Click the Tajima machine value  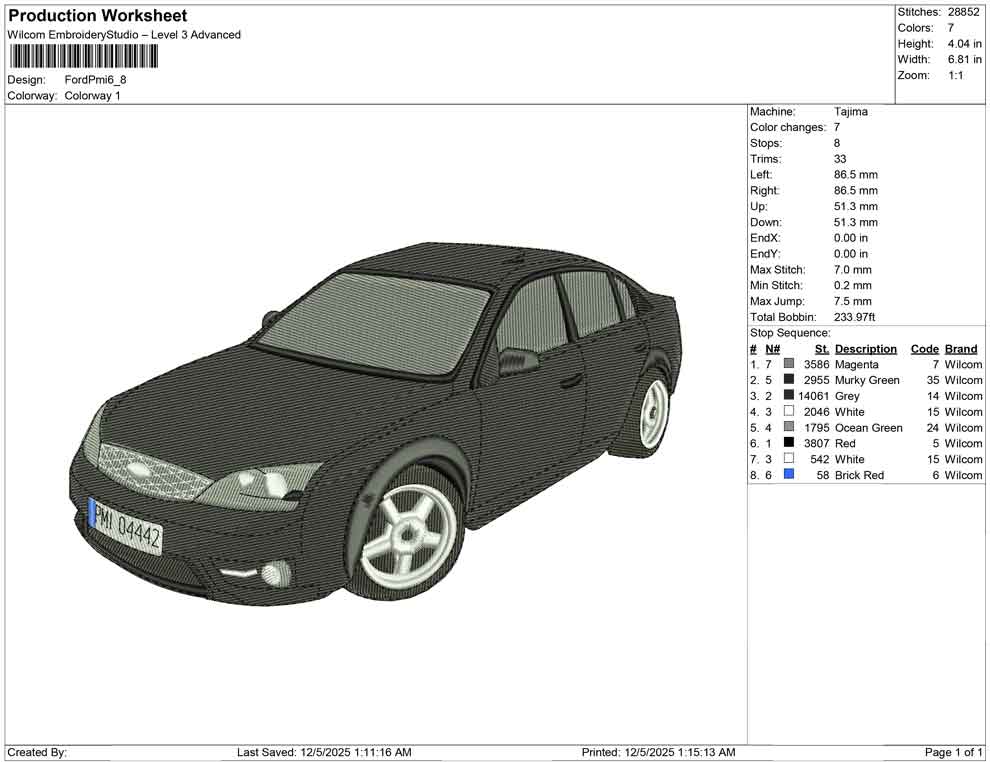[851, 112]
